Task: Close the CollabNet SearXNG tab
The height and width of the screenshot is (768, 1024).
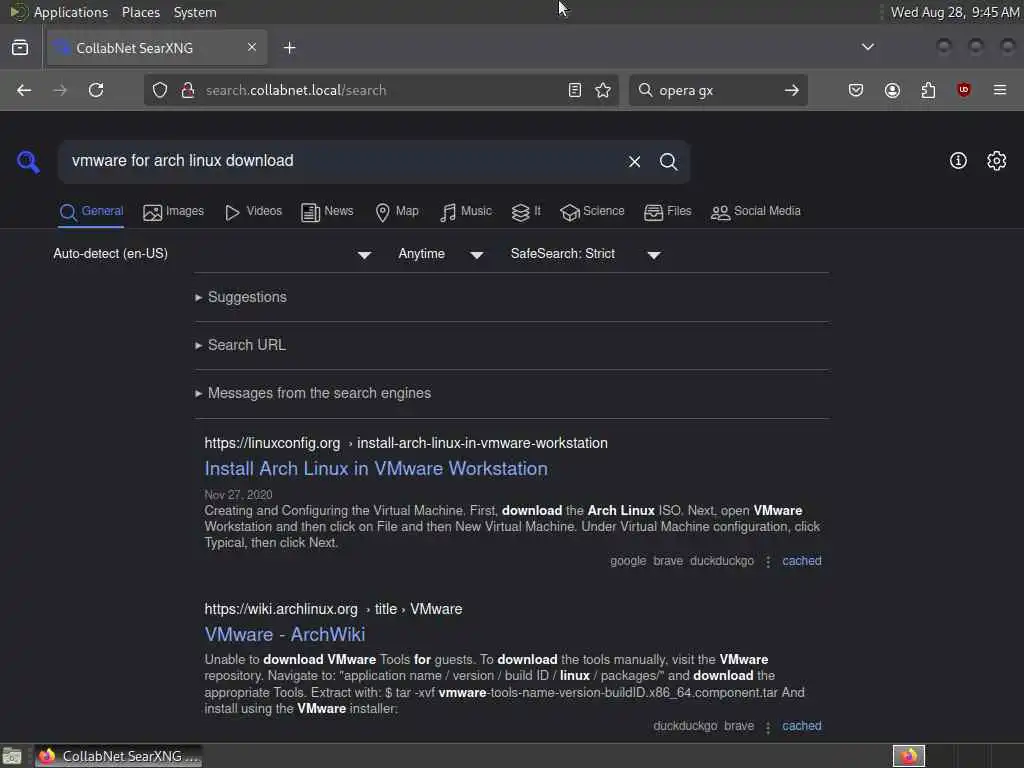Action: 252,47
